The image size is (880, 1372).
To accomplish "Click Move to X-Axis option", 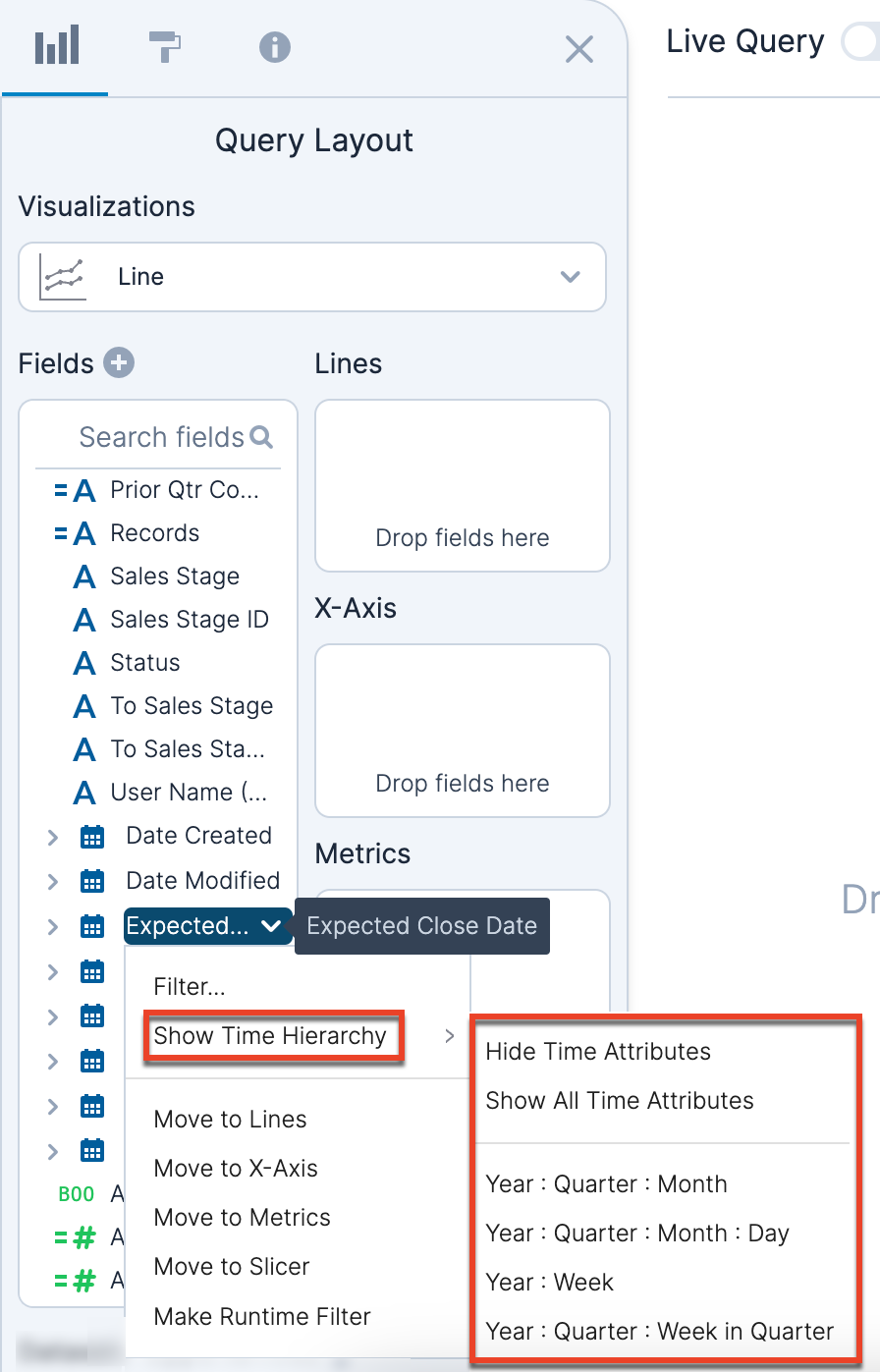I will tap(236, 1169).
